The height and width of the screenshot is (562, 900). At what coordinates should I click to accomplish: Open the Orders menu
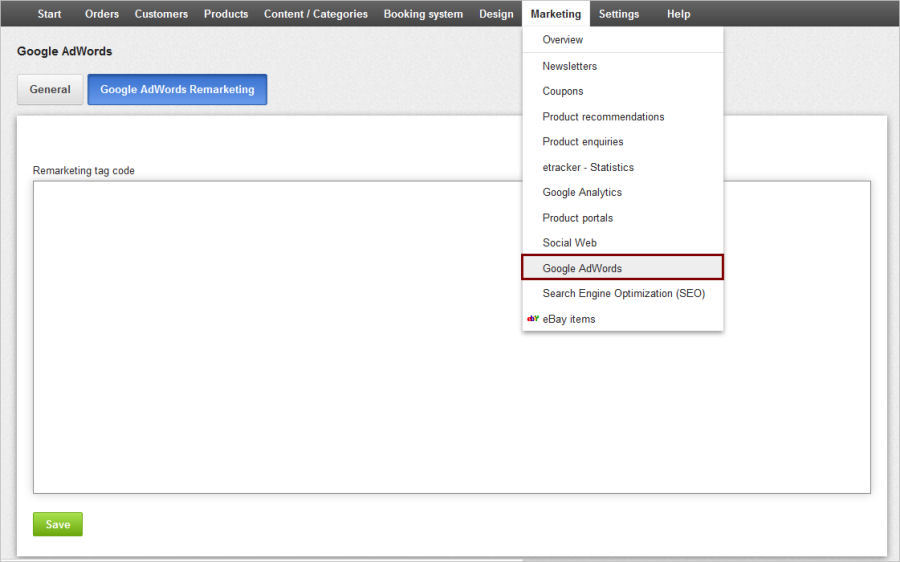pyautogui.click(x=102, y=14)
